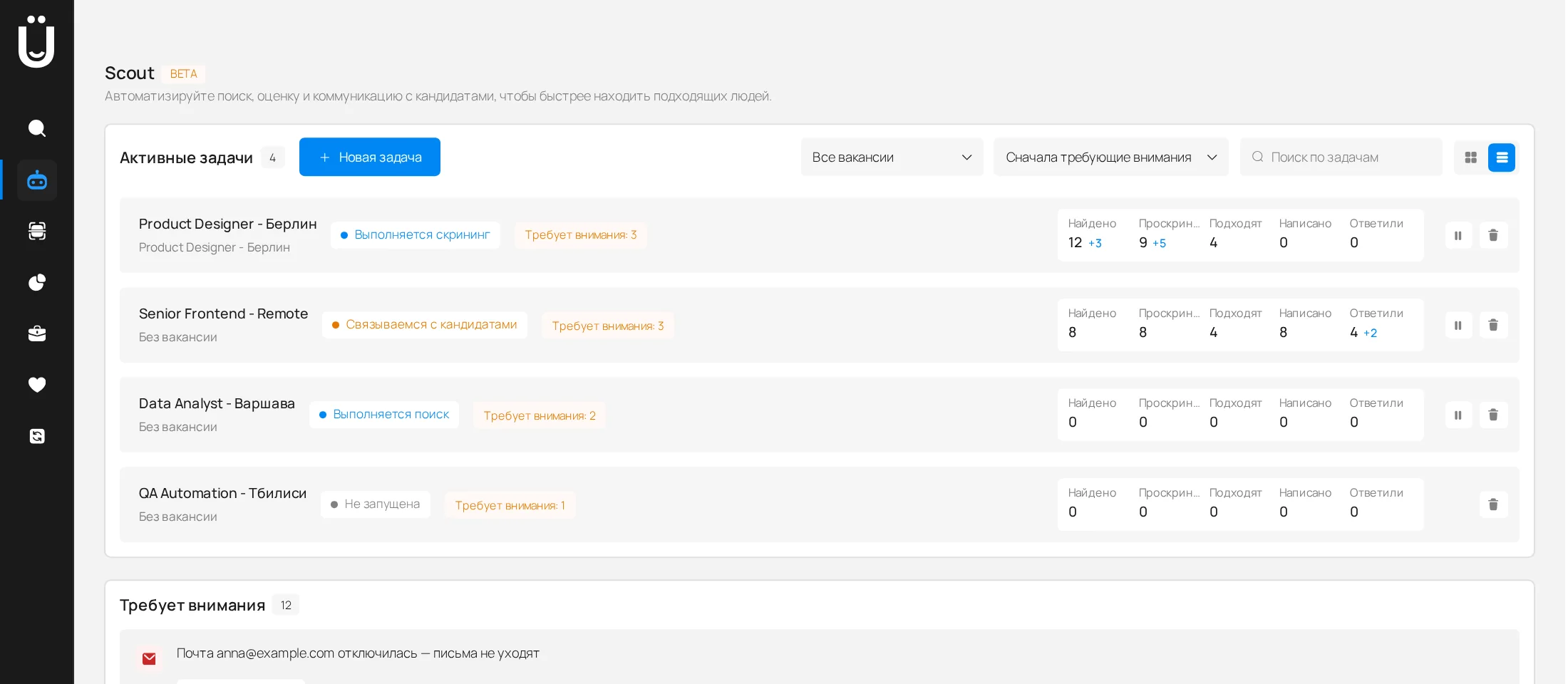Click the Связываемся с кандидатами status badge
Viewport: 1568px width, 684px height.
(x=425, y=325)
